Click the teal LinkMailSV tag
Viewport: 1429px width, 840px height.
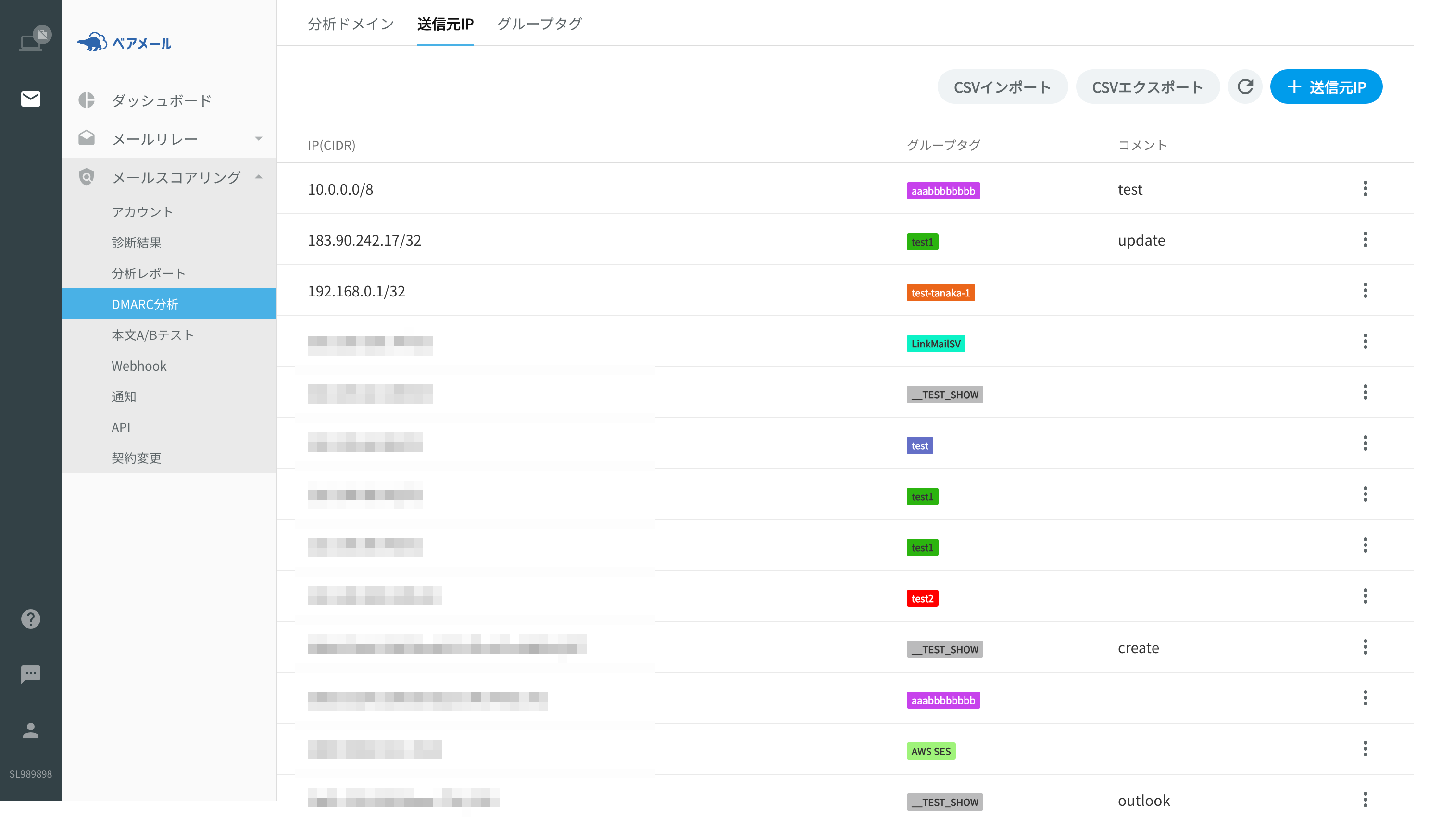click(x=936, y=344)
